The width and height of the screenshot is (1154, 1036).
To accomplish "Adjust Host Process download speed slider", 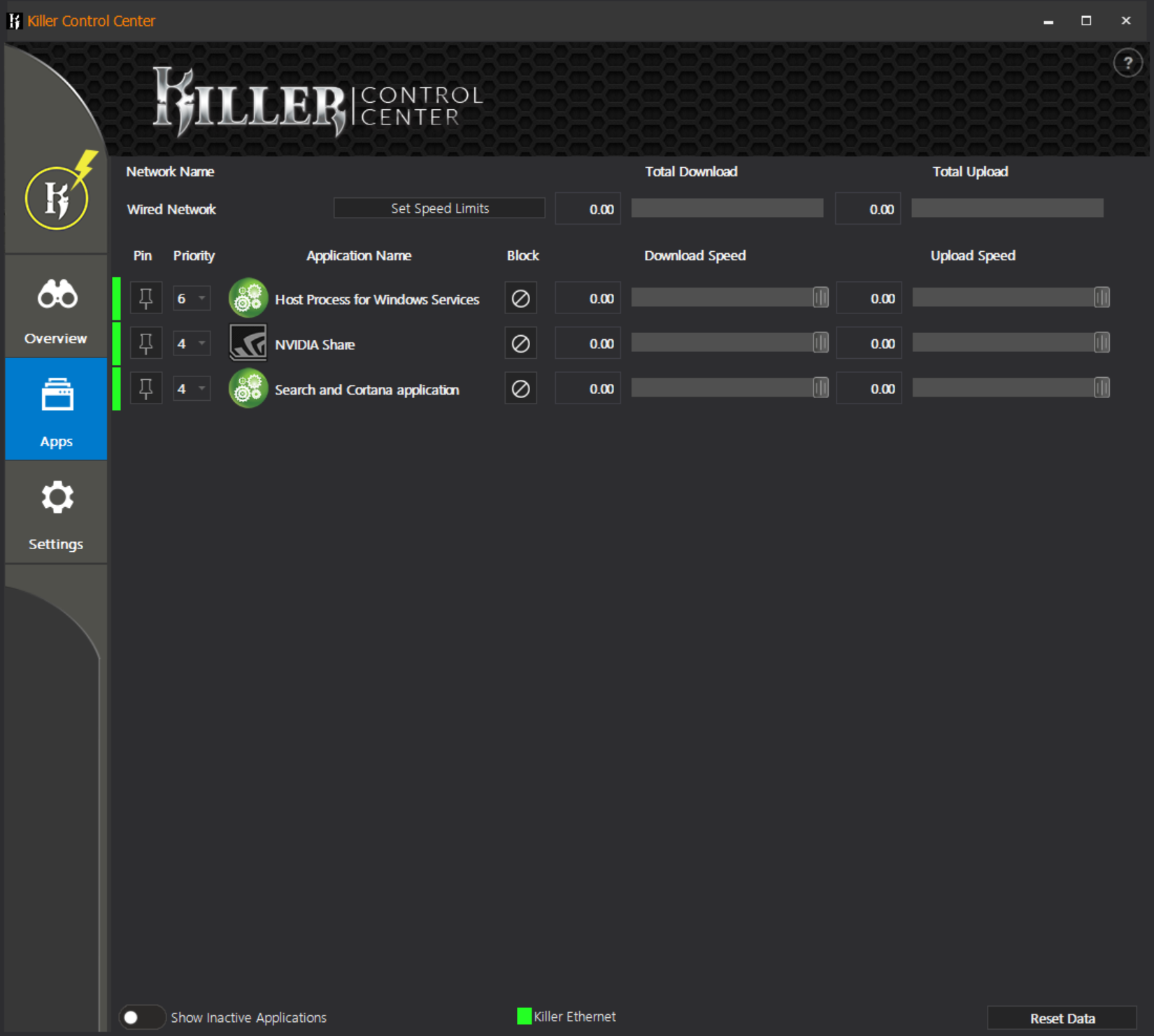I will click(x=821, y=297).
